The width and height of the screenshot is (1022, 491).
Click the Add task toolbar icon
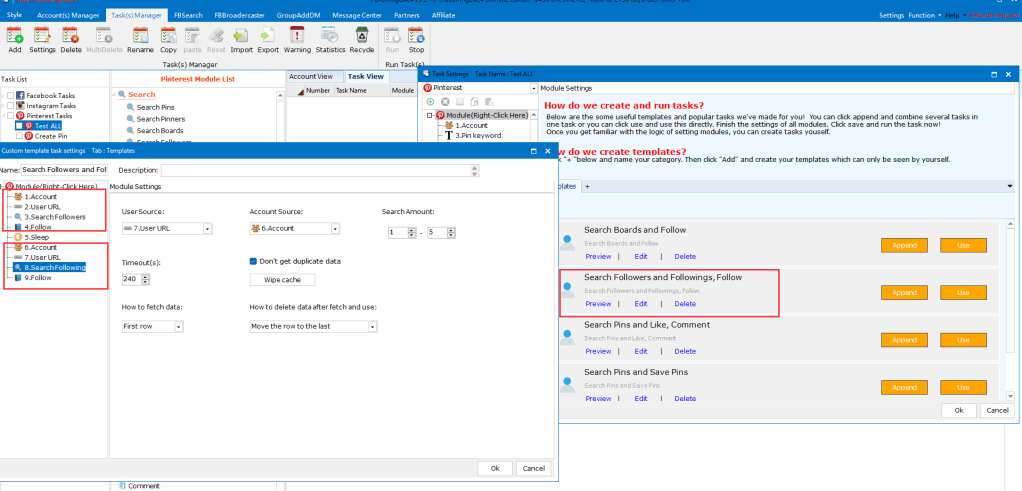(14, 39)
